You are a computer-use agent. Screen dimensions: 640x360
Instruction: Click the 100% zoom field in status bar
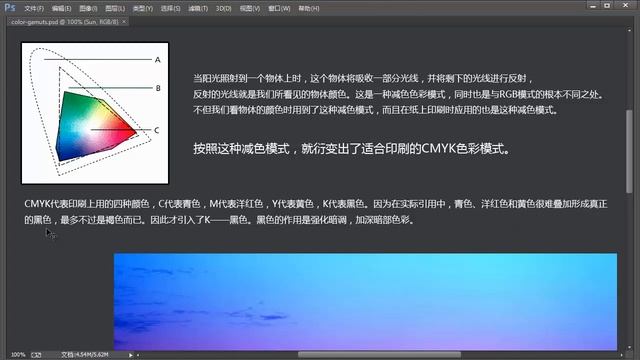point(18,355)
